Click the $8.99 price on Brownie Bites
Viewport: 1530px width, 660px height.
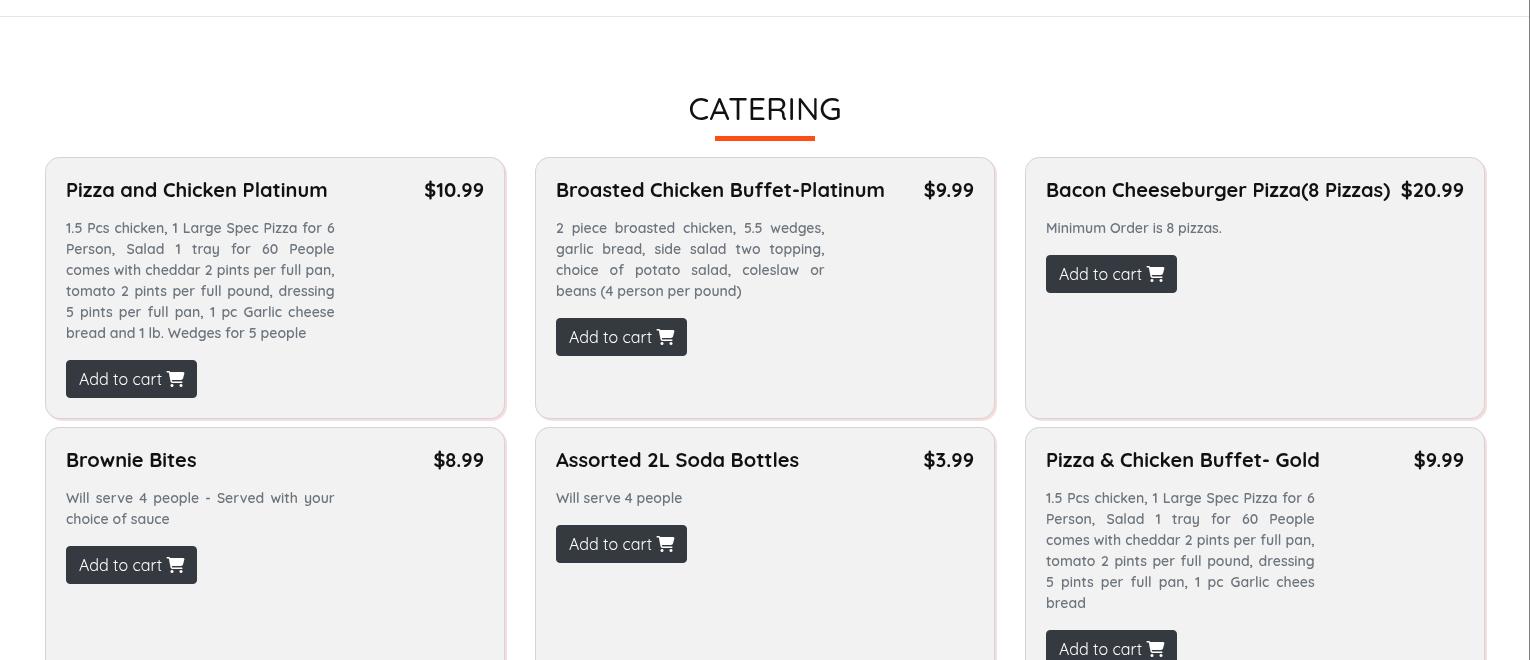pos(458,460)
